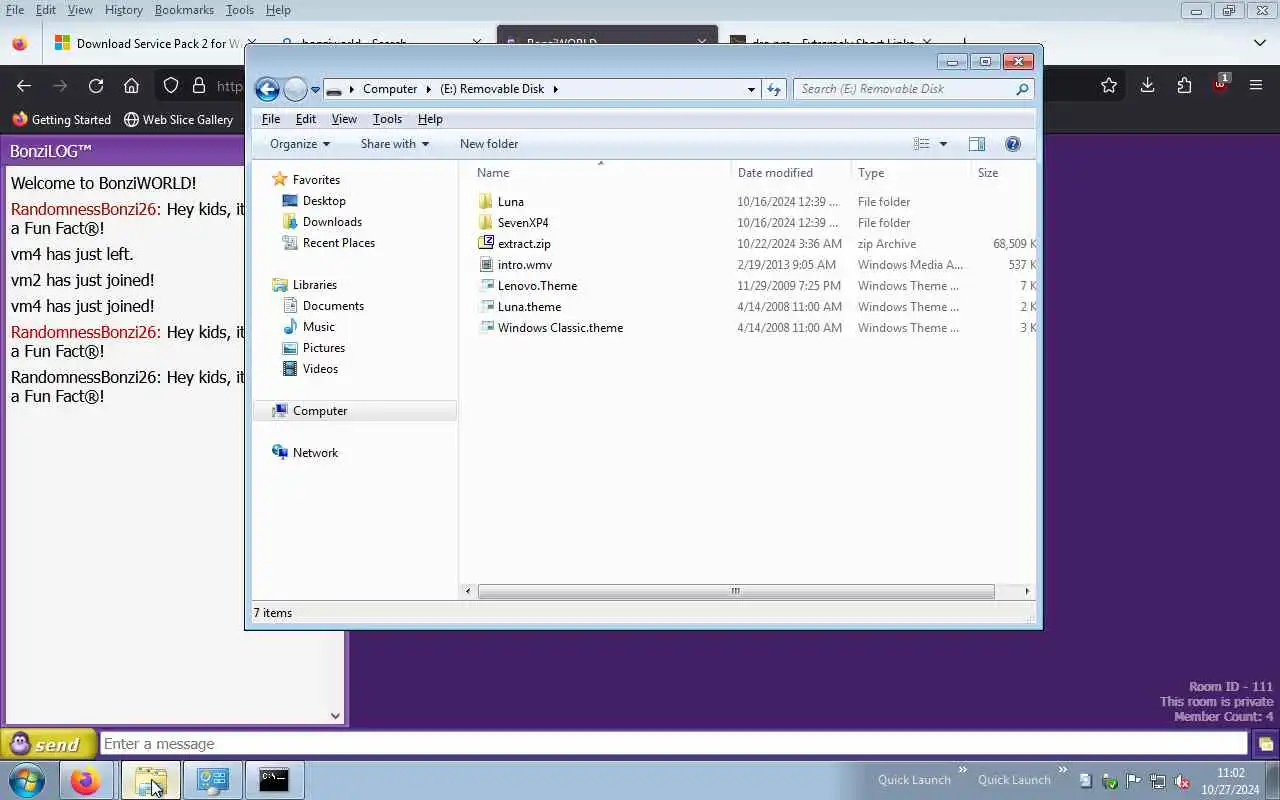
Task: Click Firefox's home icon
Action: click(x=131, y=86)
